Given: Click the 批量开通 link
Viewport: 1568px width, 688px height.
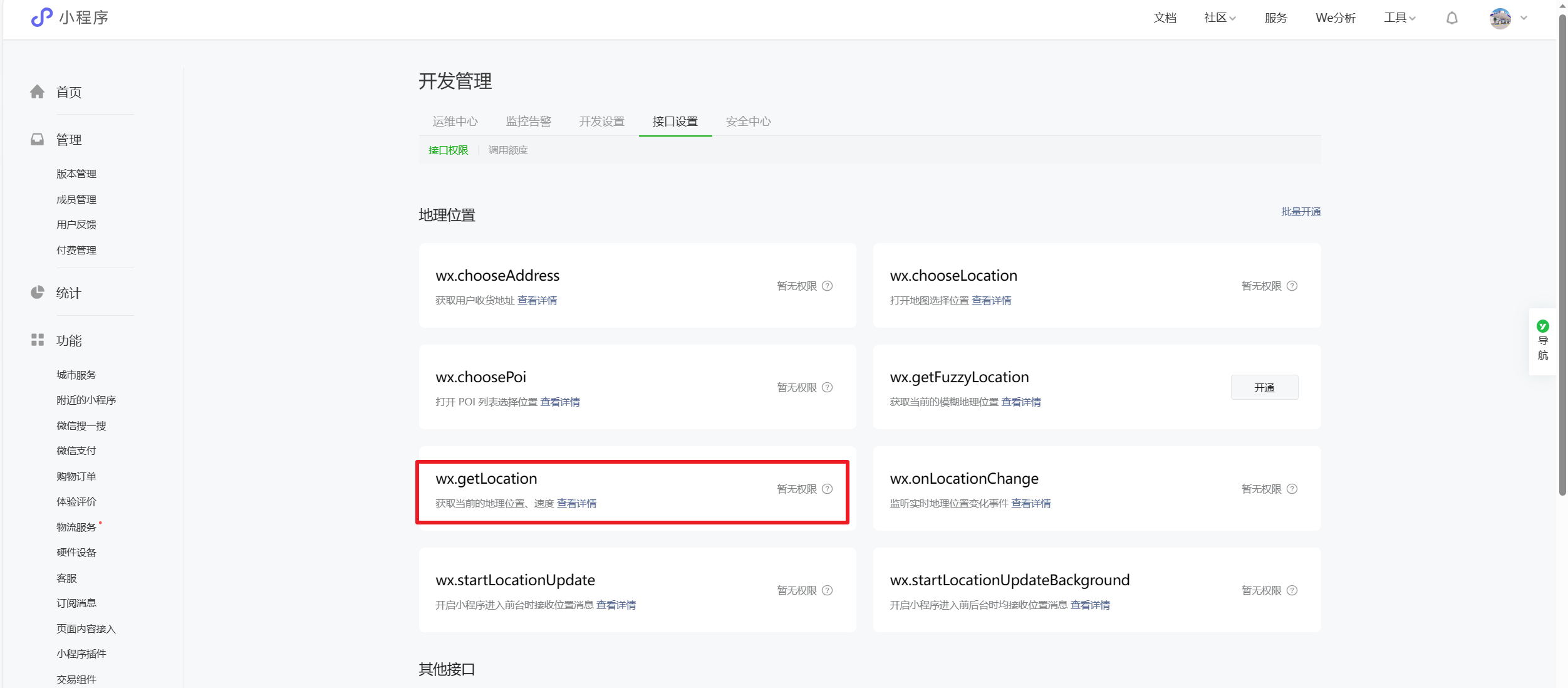Looking at the screenshot, I should coord(1301,212).
